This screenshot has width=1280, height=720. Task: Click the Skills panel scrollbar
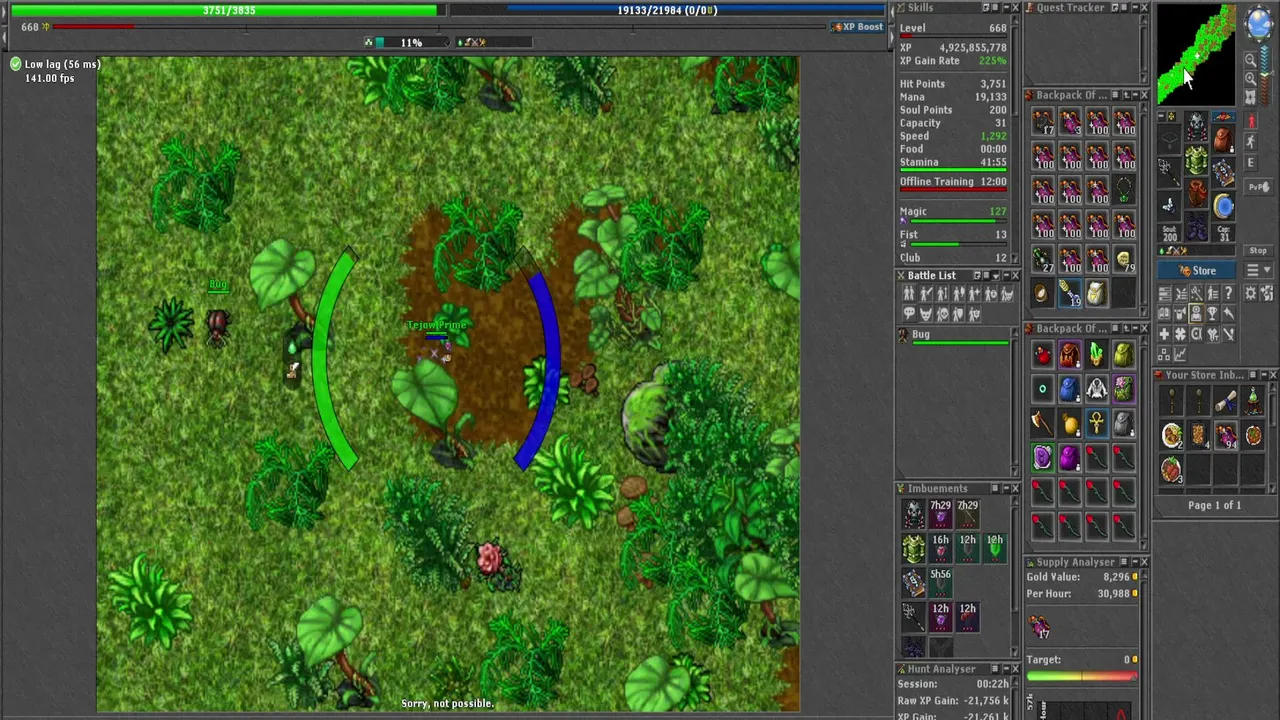click(1016, 140)
